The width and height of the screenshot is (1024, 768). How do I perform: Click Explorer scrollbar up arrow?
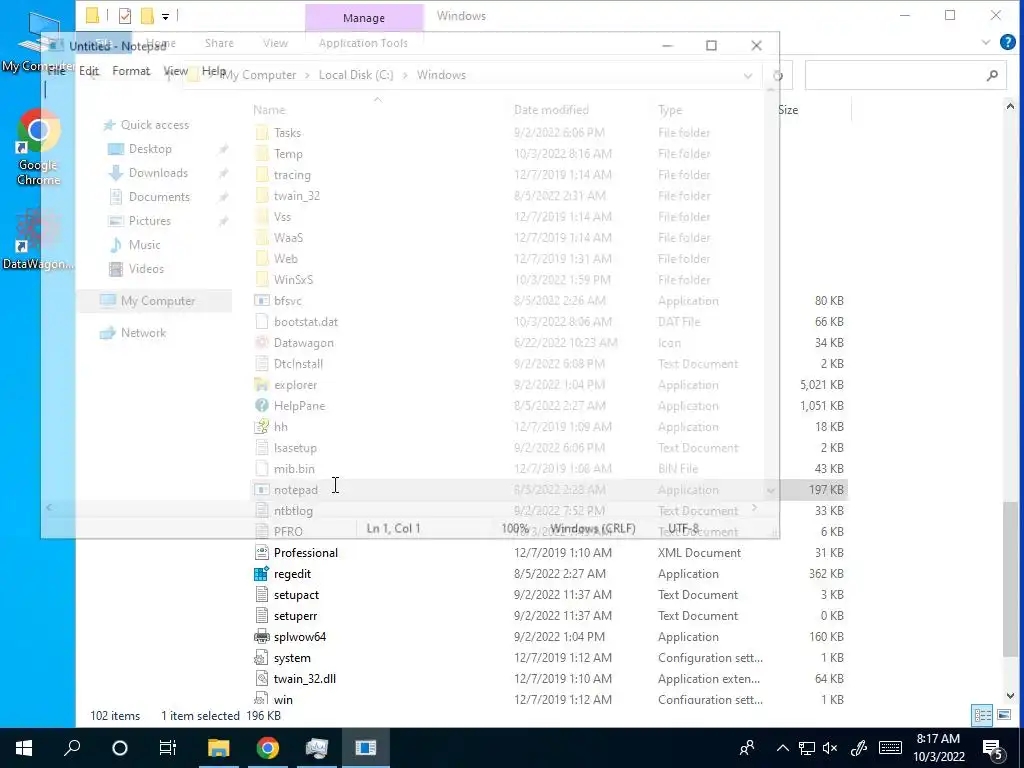coord(1010,106)
